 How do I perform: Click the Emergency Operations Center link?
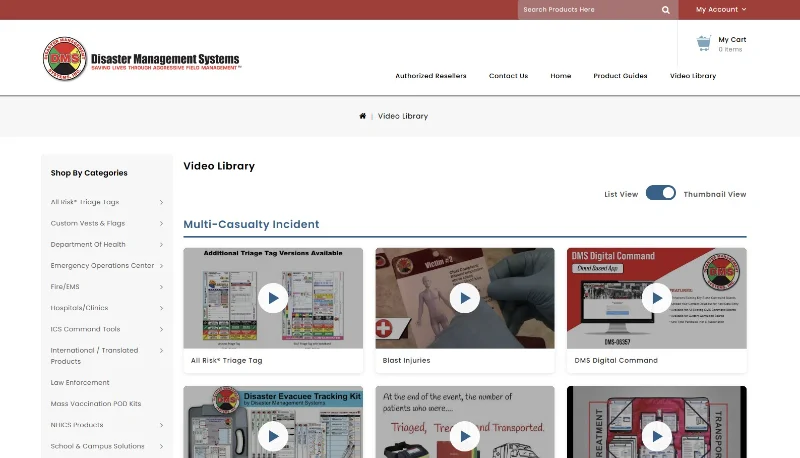[x=102, y=266]
